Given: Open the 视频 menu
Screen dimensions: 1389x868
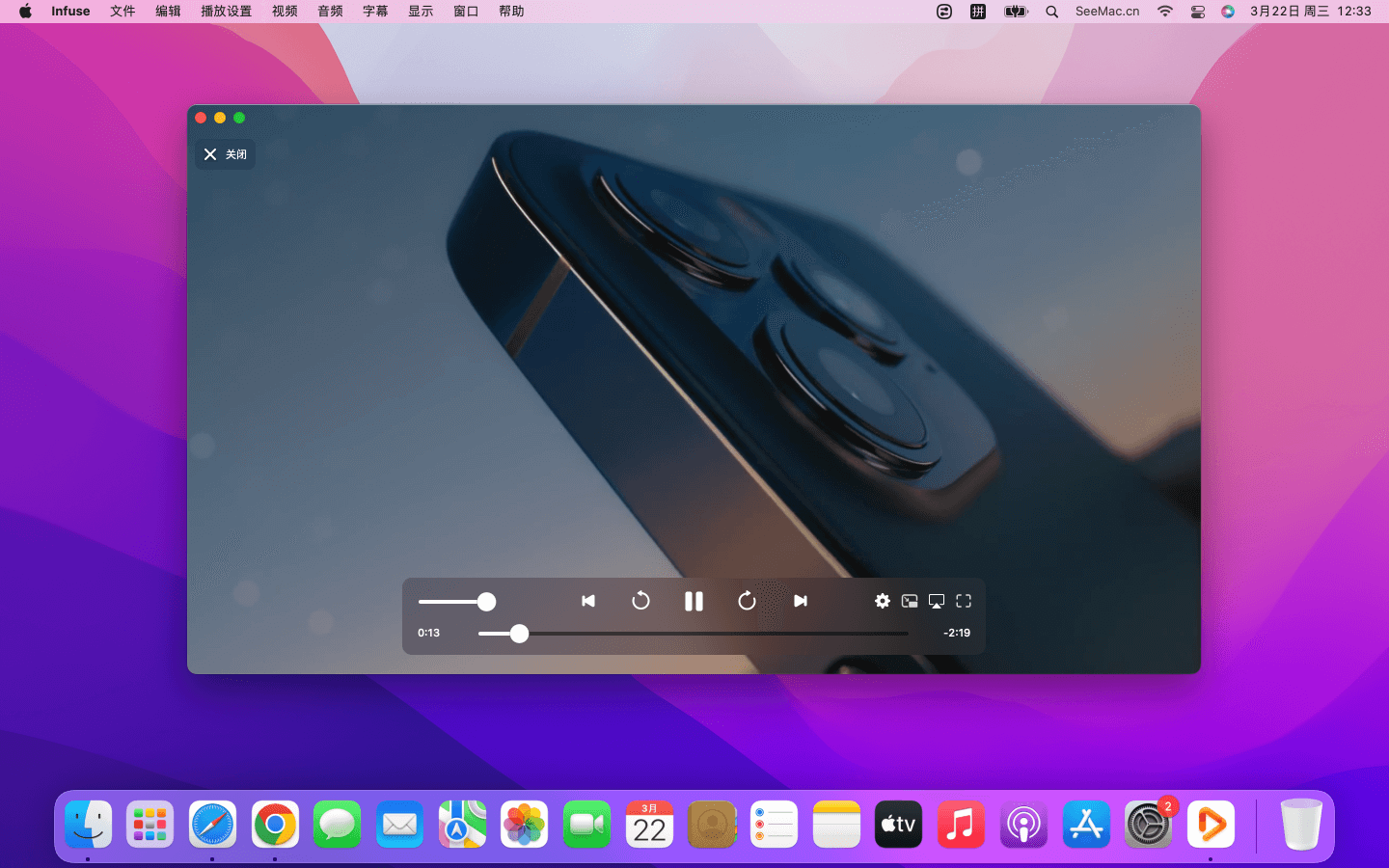Looking at the screenshot, I should [x=285, y=12].
